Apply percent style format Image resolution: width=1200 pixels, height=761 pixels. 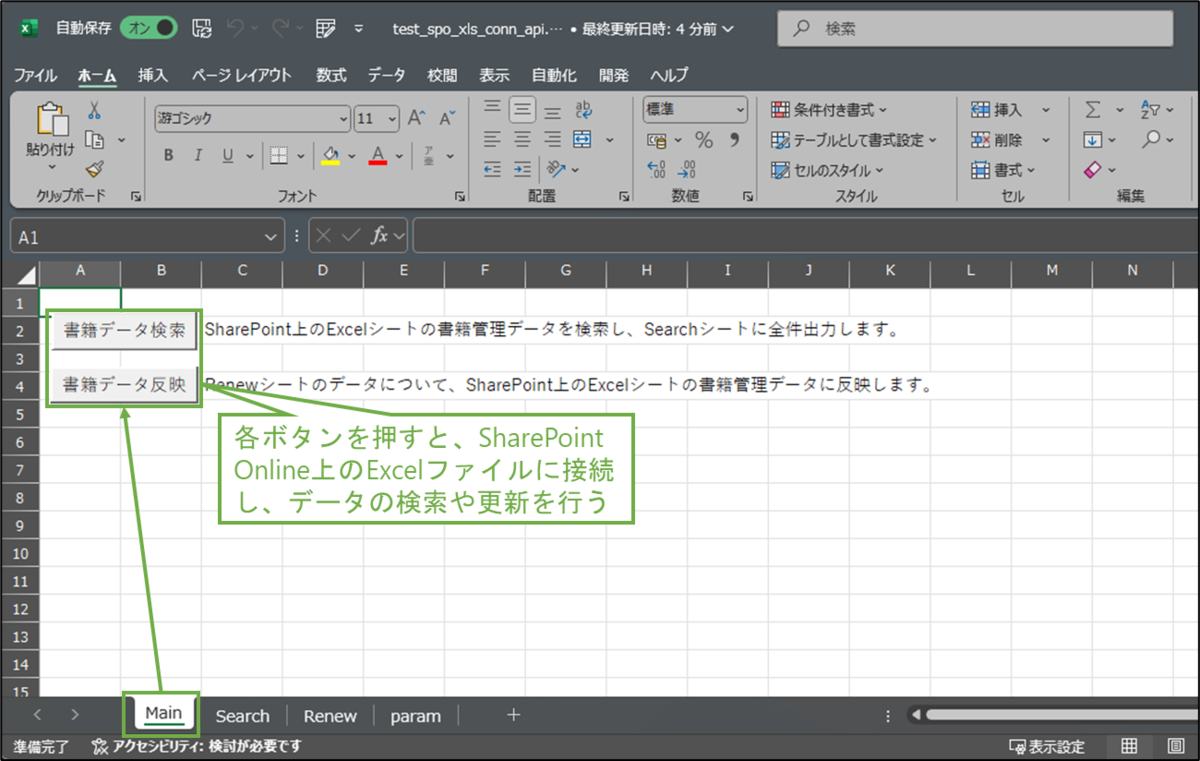point(704,140)
